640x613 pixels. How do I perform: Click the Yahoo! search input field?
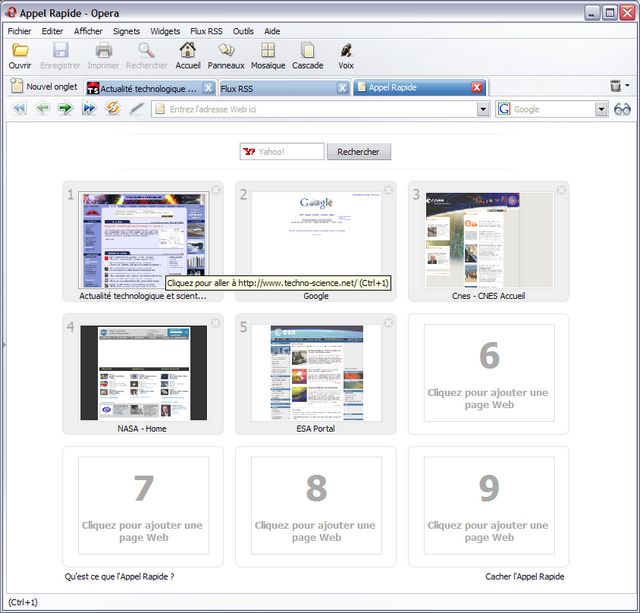(x=282, y=152)
